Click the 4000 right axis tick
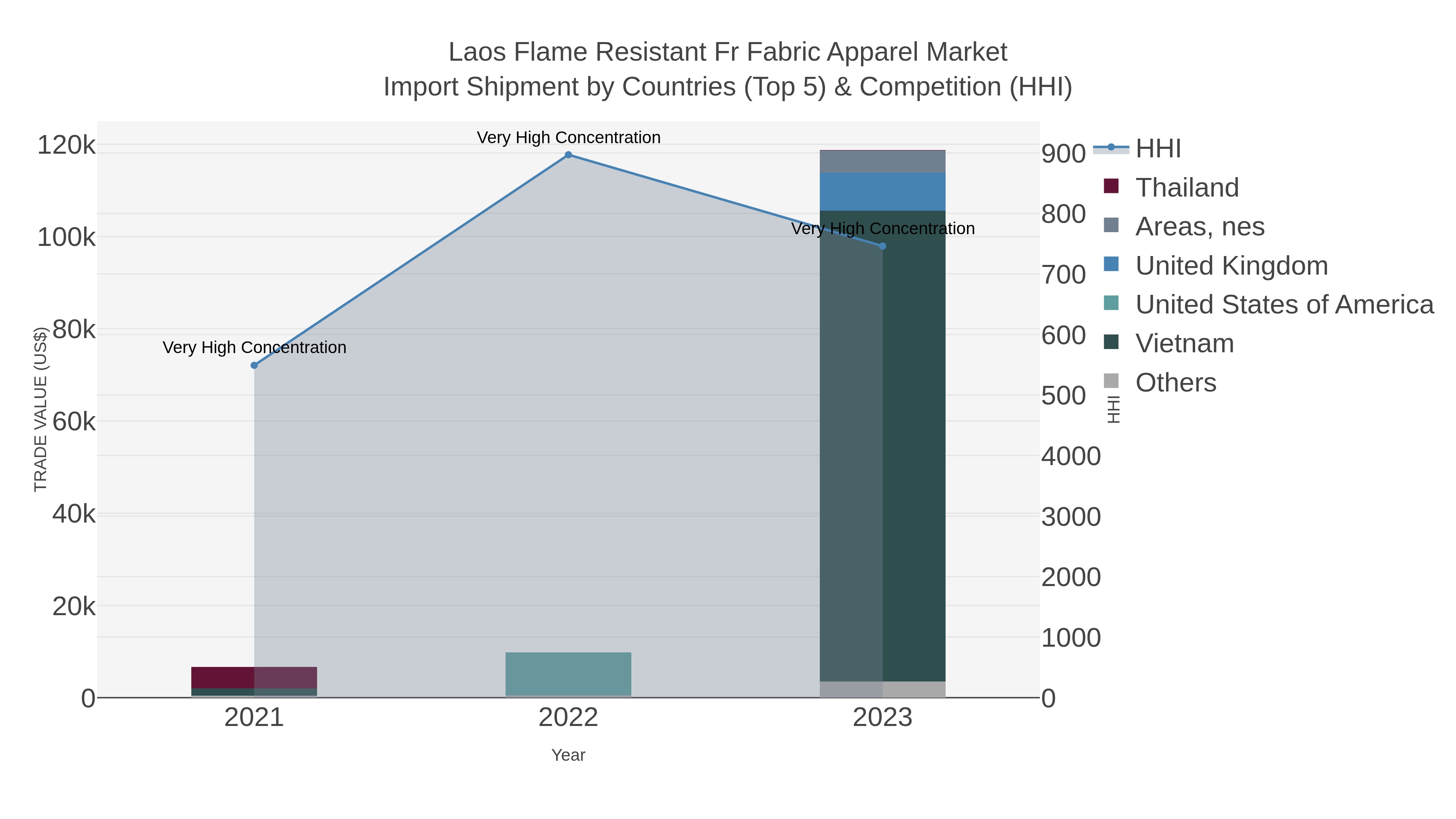Viewport: 1456px width, 819px height. pyautogui.click(x=1071, y=456)
